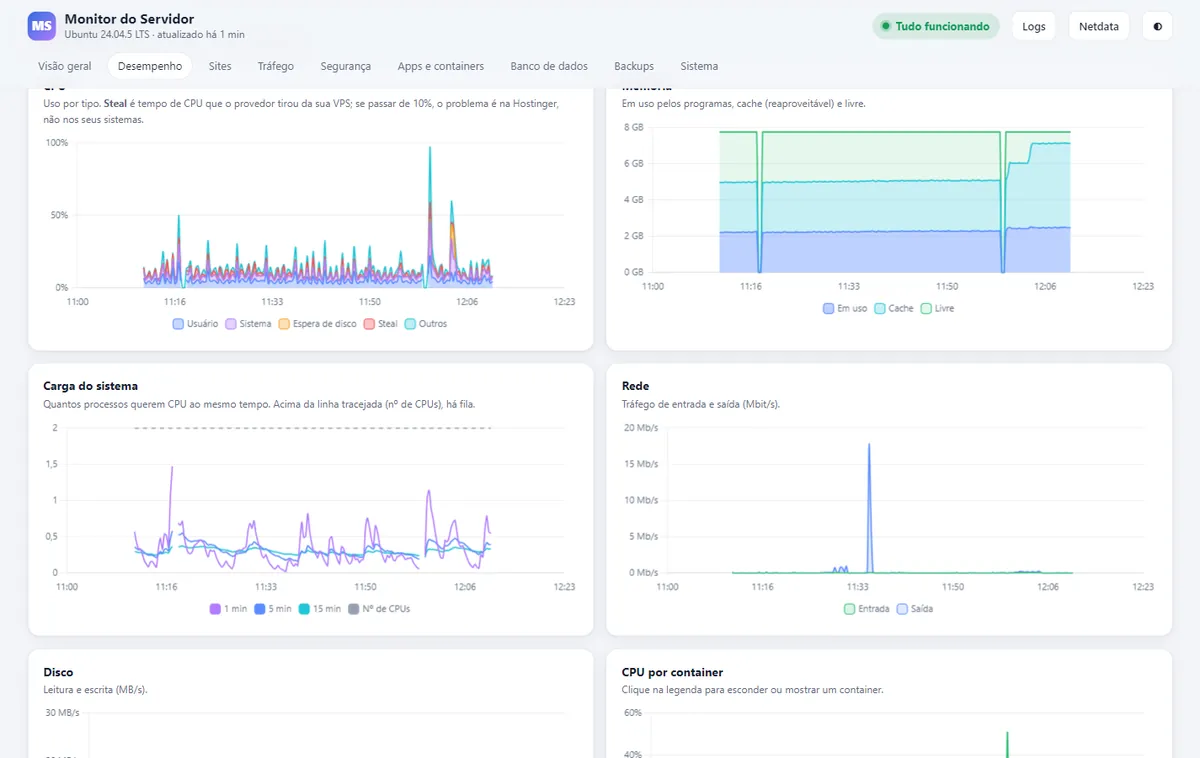Click the Rede chart heading

coord(635,386)
